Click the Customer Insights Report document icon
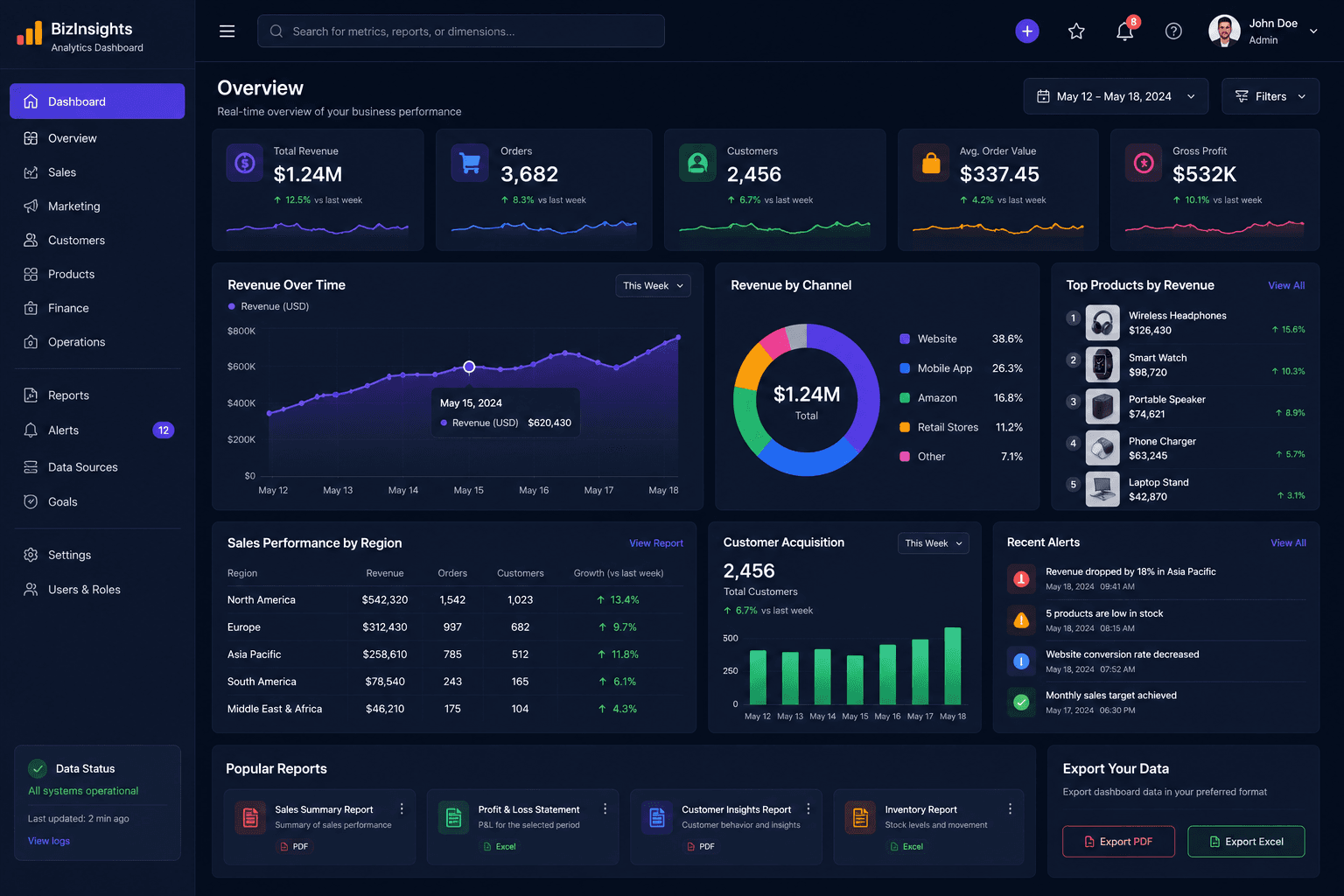This screenshot has width=1344, height=896. pyautogui.click(x=657, y=817)
